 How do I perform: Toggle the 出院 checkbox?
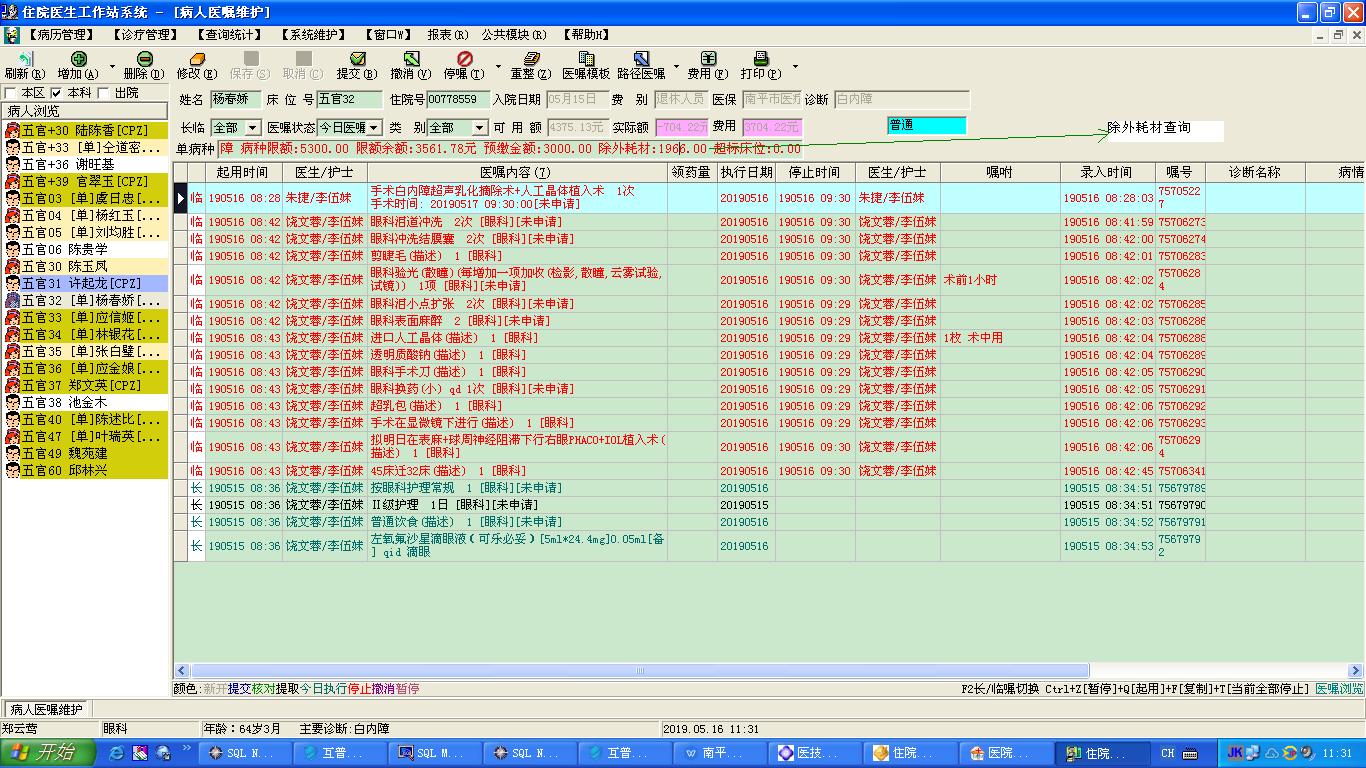pyautogui.click(x=103, y=93)
